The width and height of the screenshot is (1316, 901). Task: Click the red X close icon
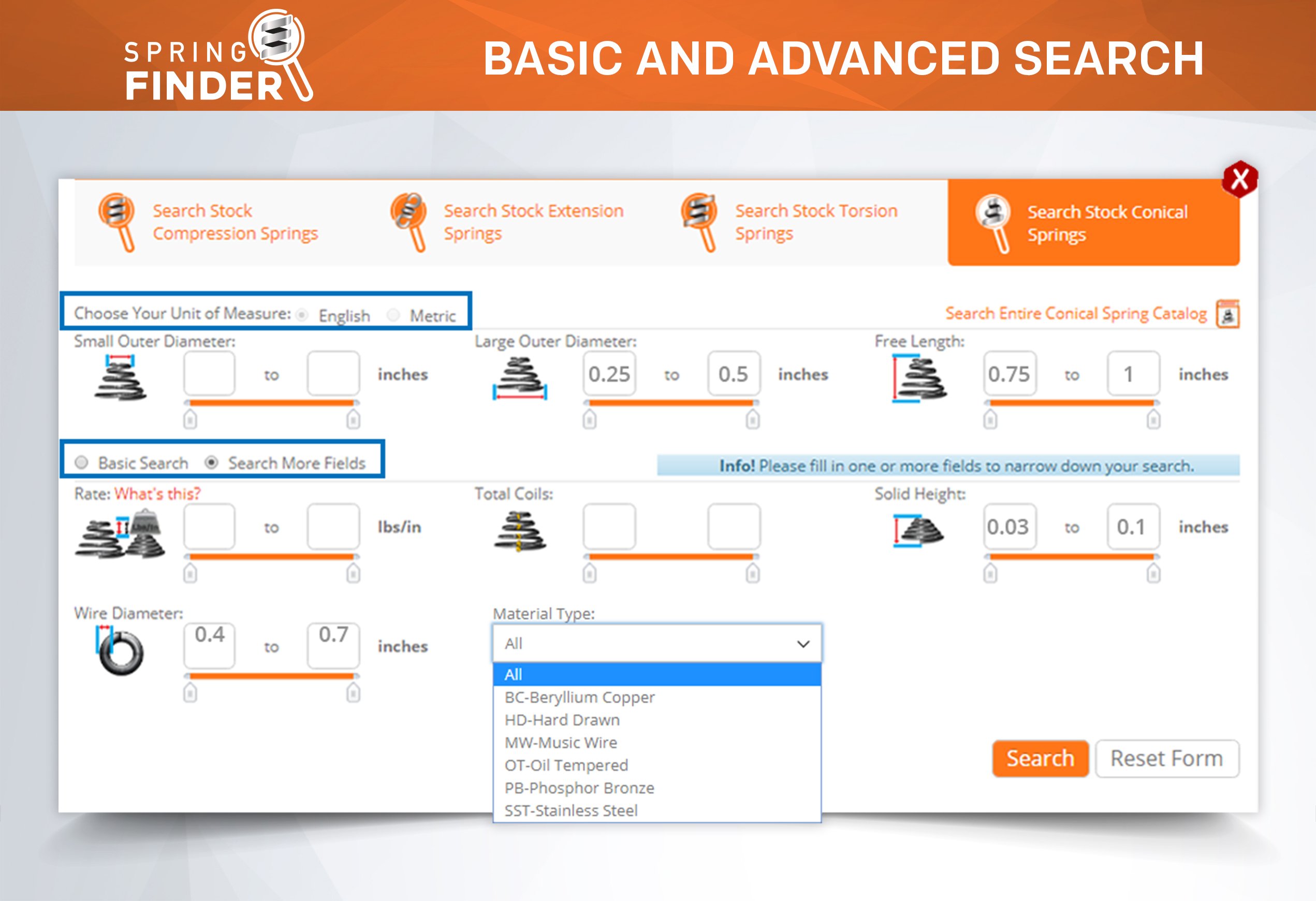click(1239, 180)
